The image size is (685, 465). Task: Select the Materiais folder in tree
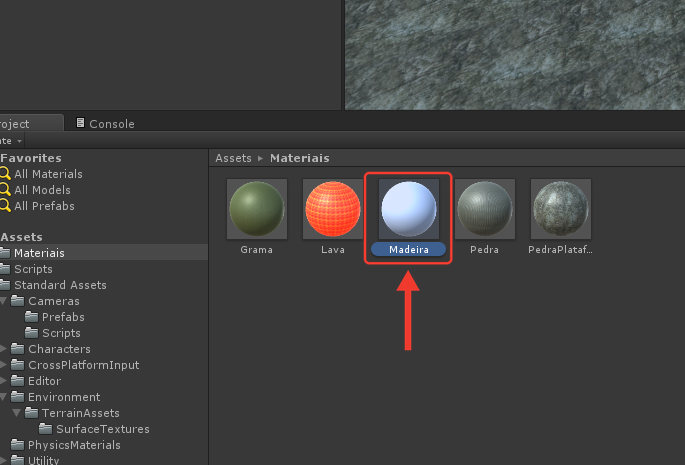(104, 253)
